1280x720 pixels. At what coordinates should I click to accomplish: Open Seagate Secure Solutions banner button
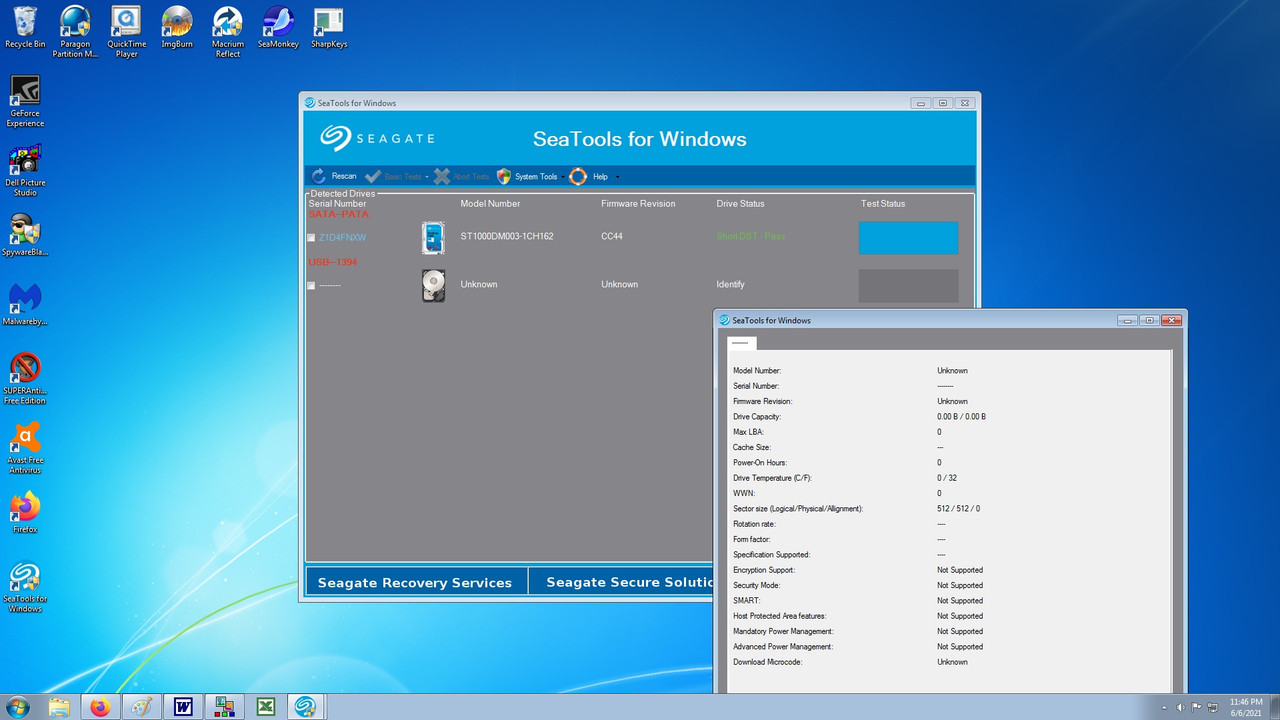click(621, 582)
